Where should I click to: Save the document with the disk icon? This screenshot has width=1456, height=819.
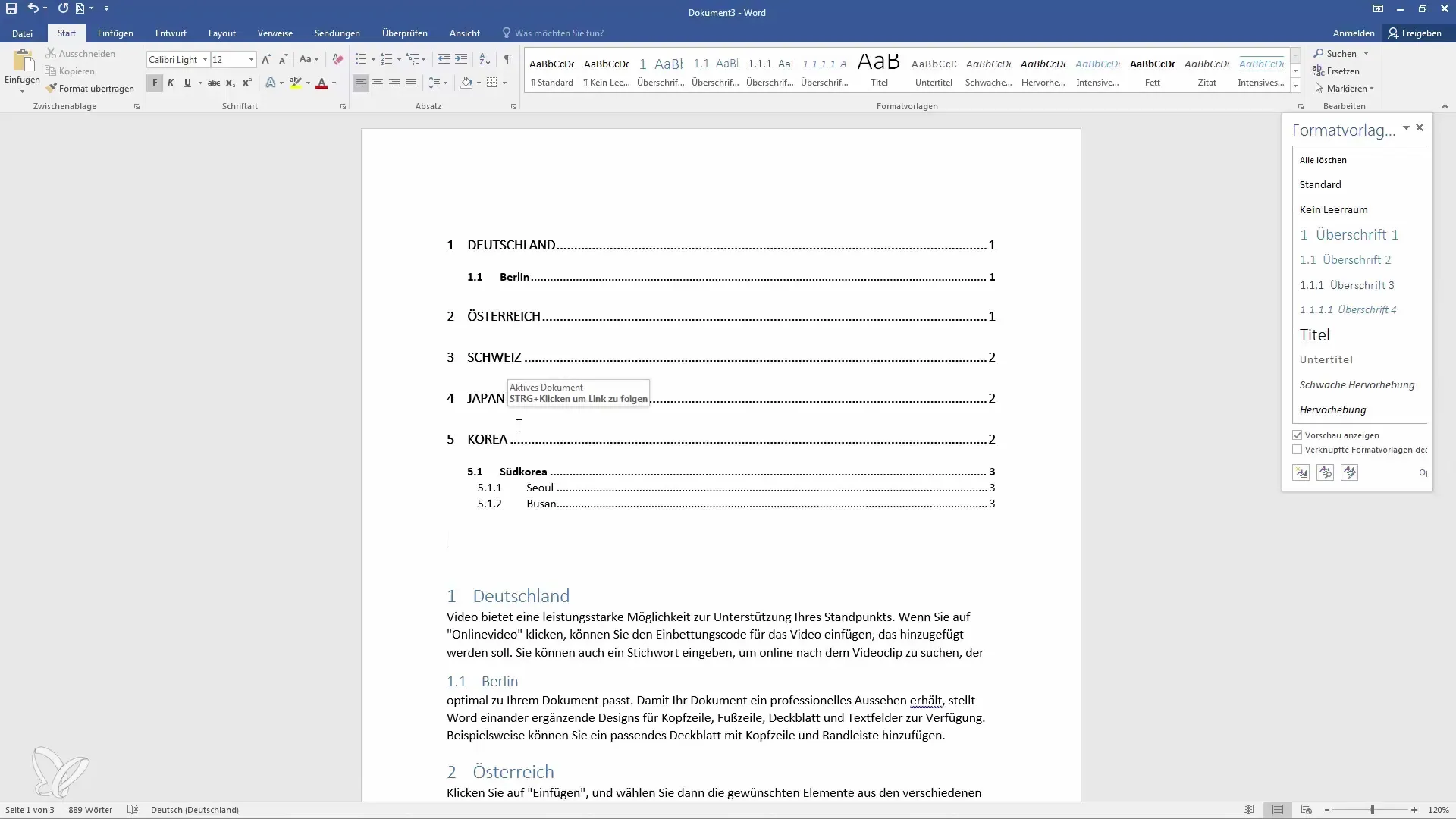[11, 8]
